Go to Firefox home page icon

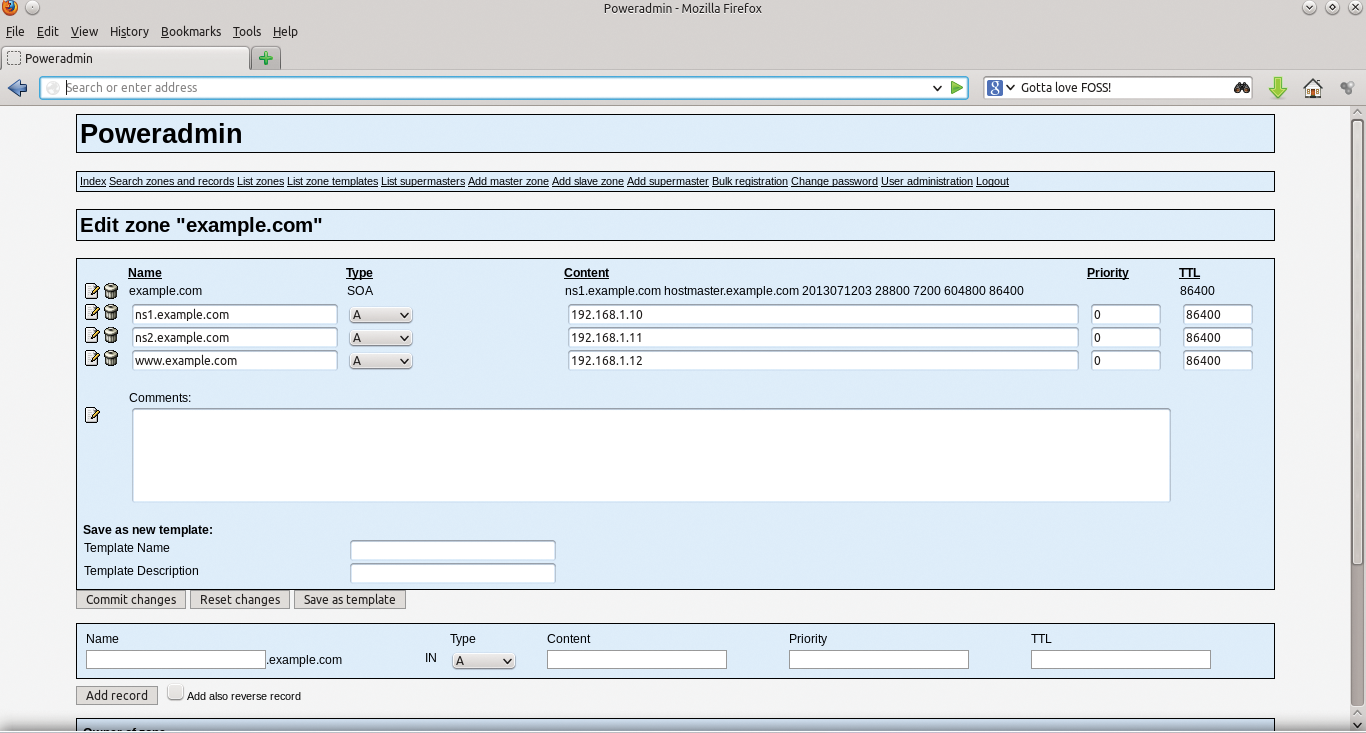[1313, 88]
